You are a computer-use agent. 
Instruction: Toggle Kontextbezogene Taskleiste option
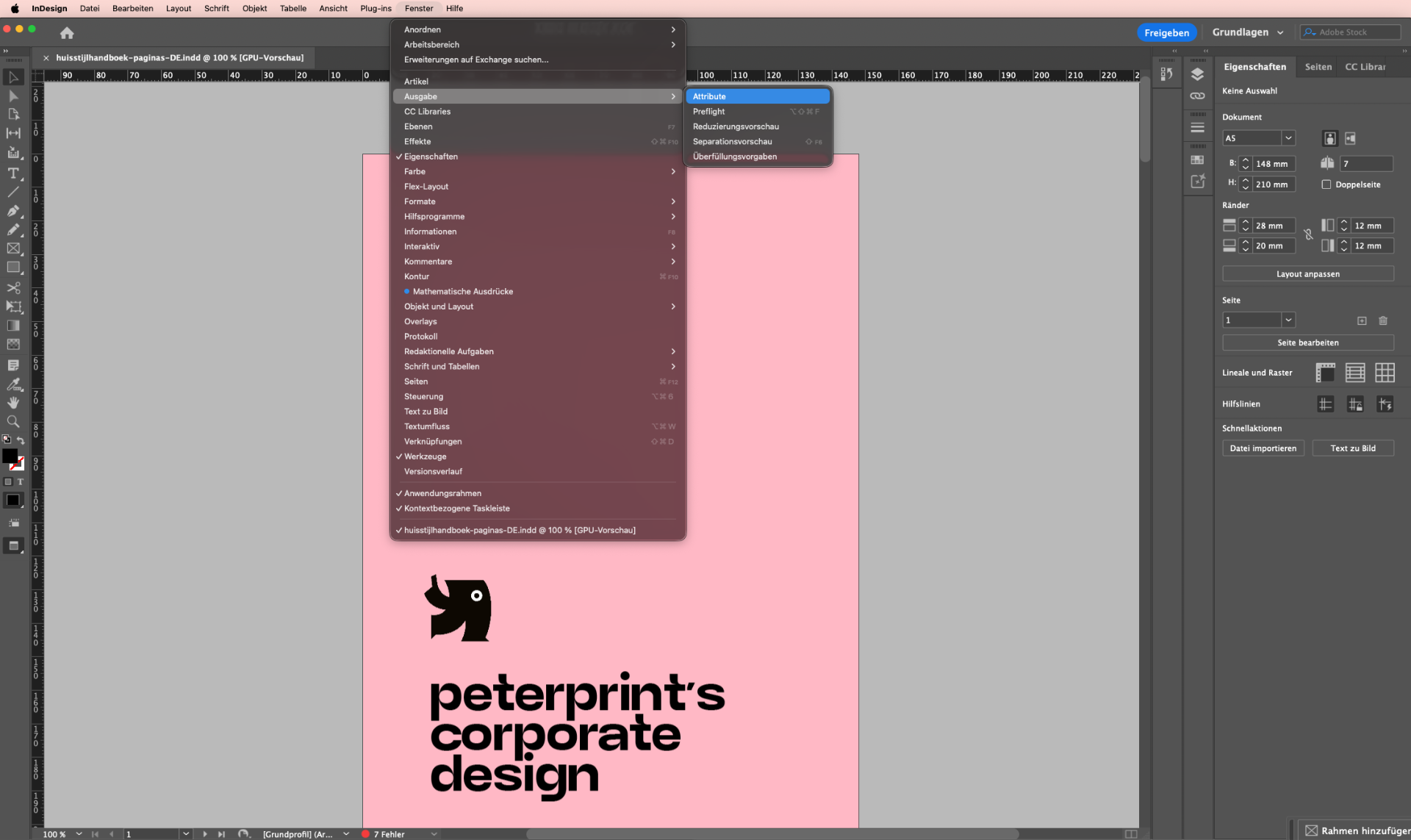538,509
